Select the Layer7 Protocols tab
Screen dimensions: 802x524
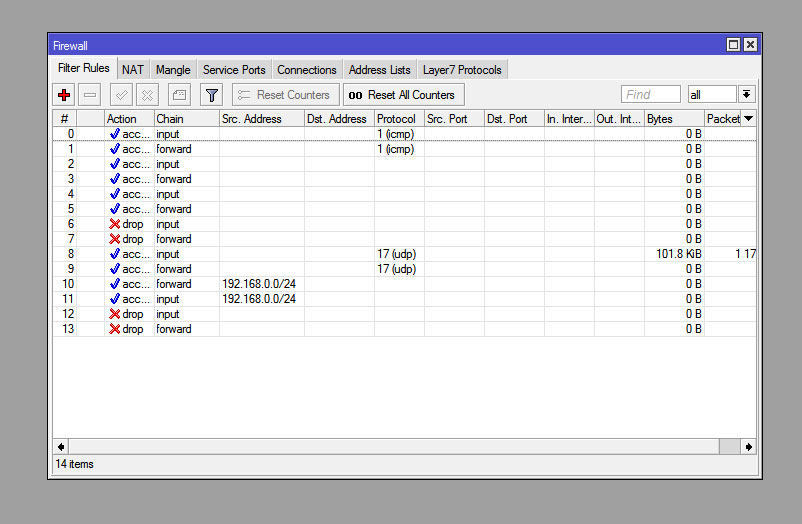click(462, 70)
